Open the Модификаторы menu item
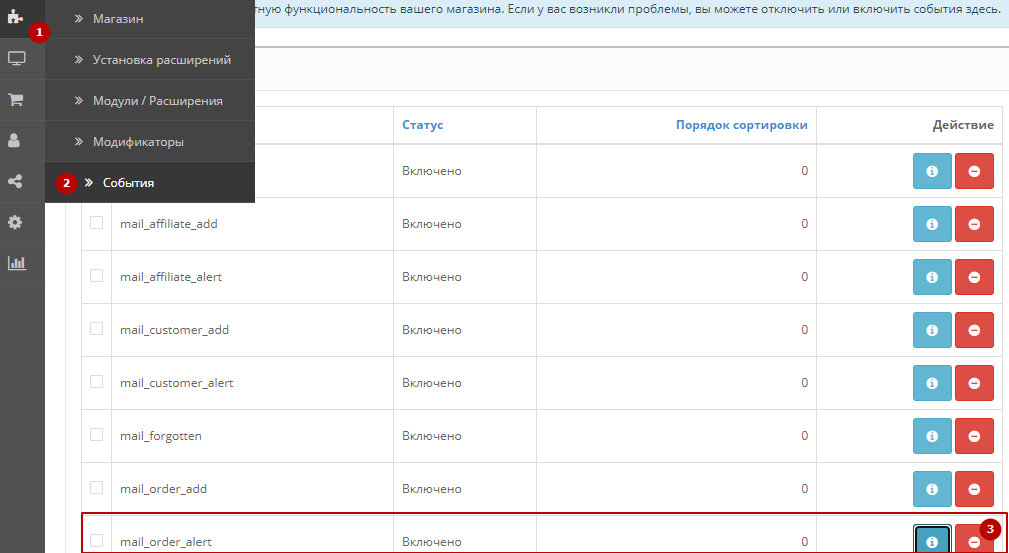 [150, 142]
